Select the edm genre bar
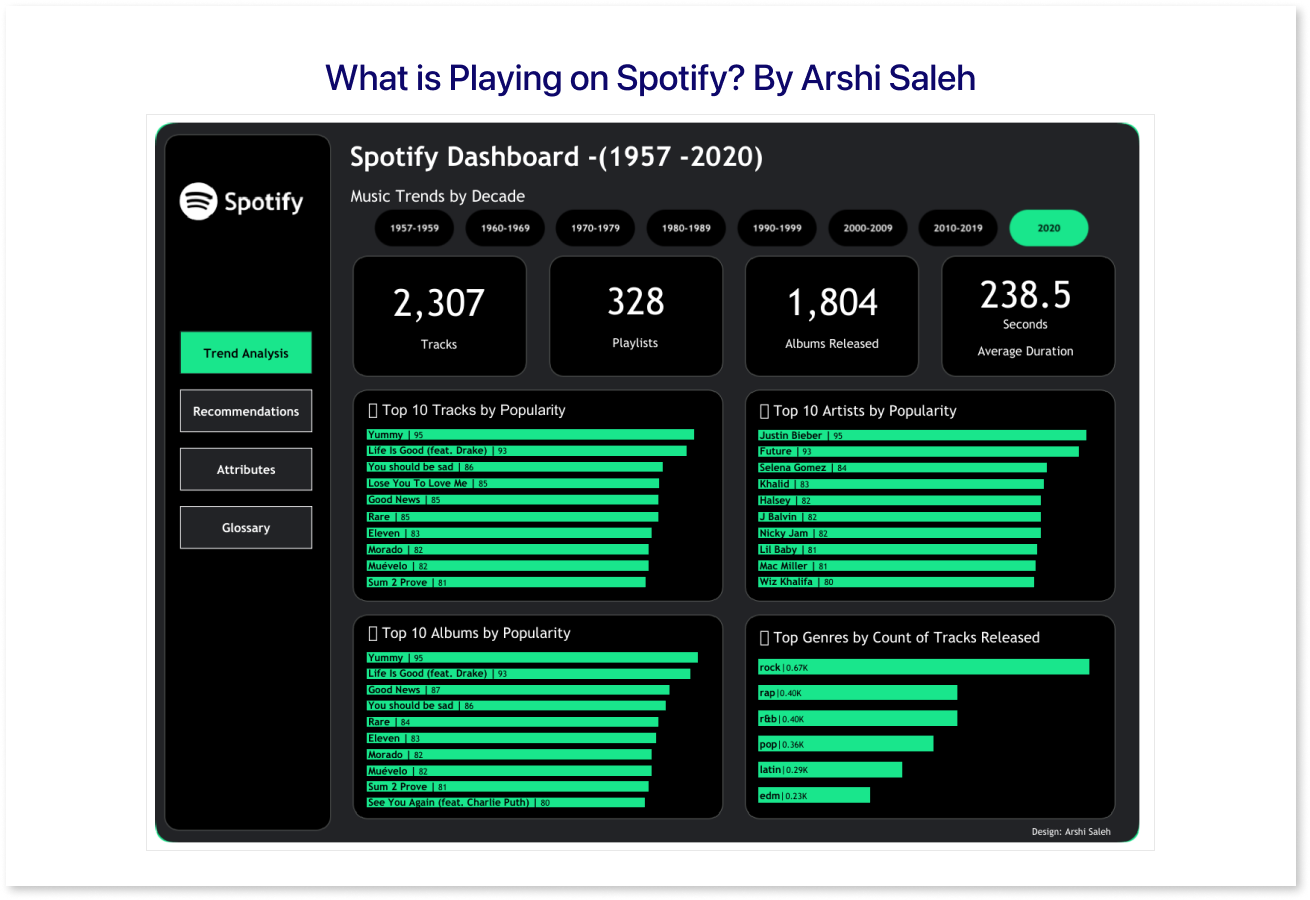Screen dimensions: 1310x900 (814, 795)
